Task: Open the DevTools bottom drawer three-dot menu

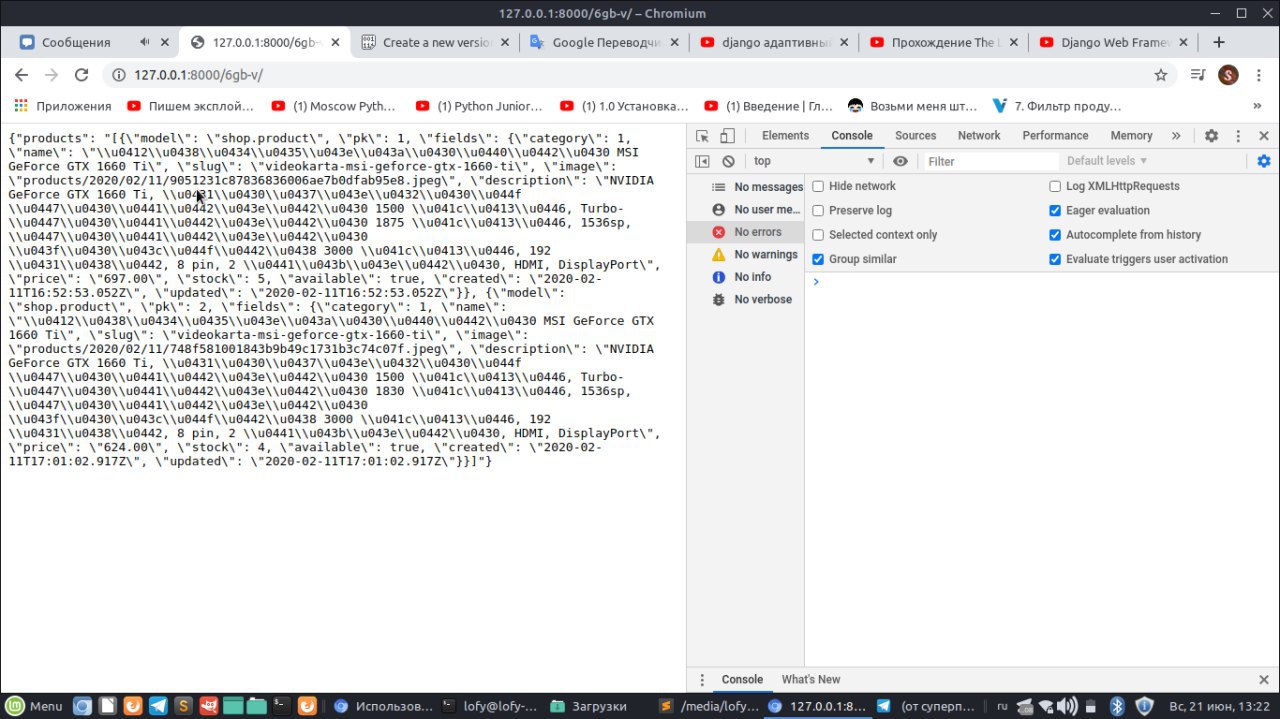Action: [x=702, y=679]
